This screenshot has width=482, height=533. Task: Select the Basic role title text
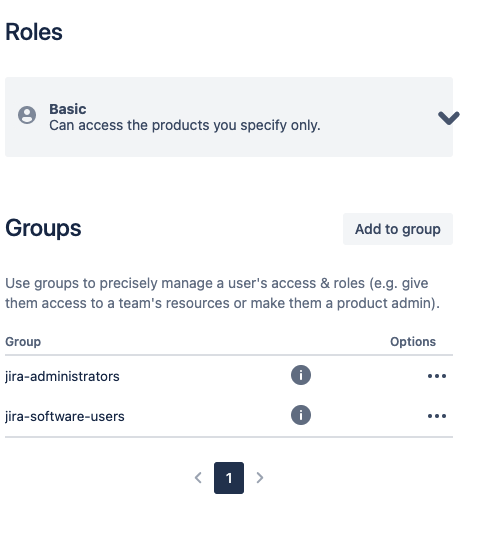click(x=68, y=109)
